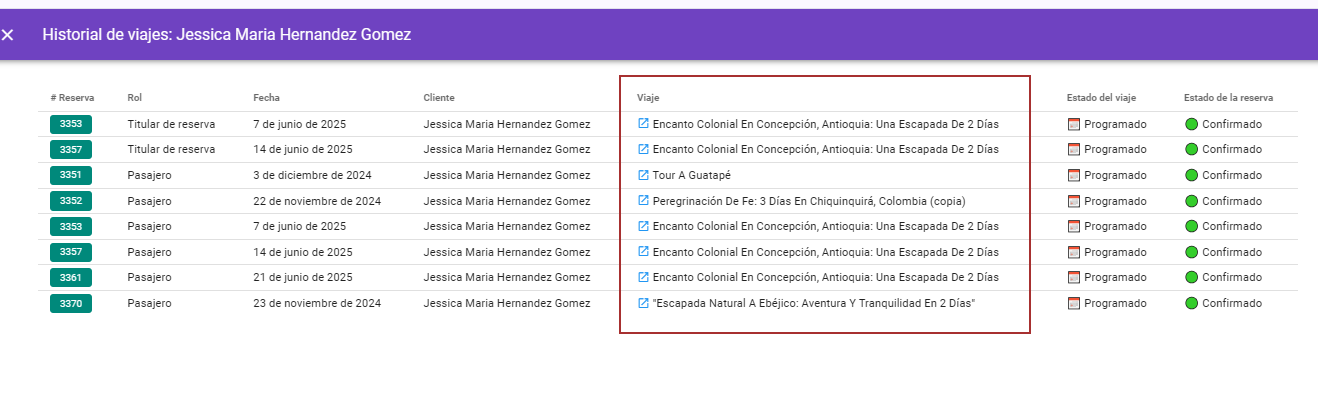Follow the Escapada Natural A Ebéjico link
Screen dimensions: 1318x411
point(813,303)
